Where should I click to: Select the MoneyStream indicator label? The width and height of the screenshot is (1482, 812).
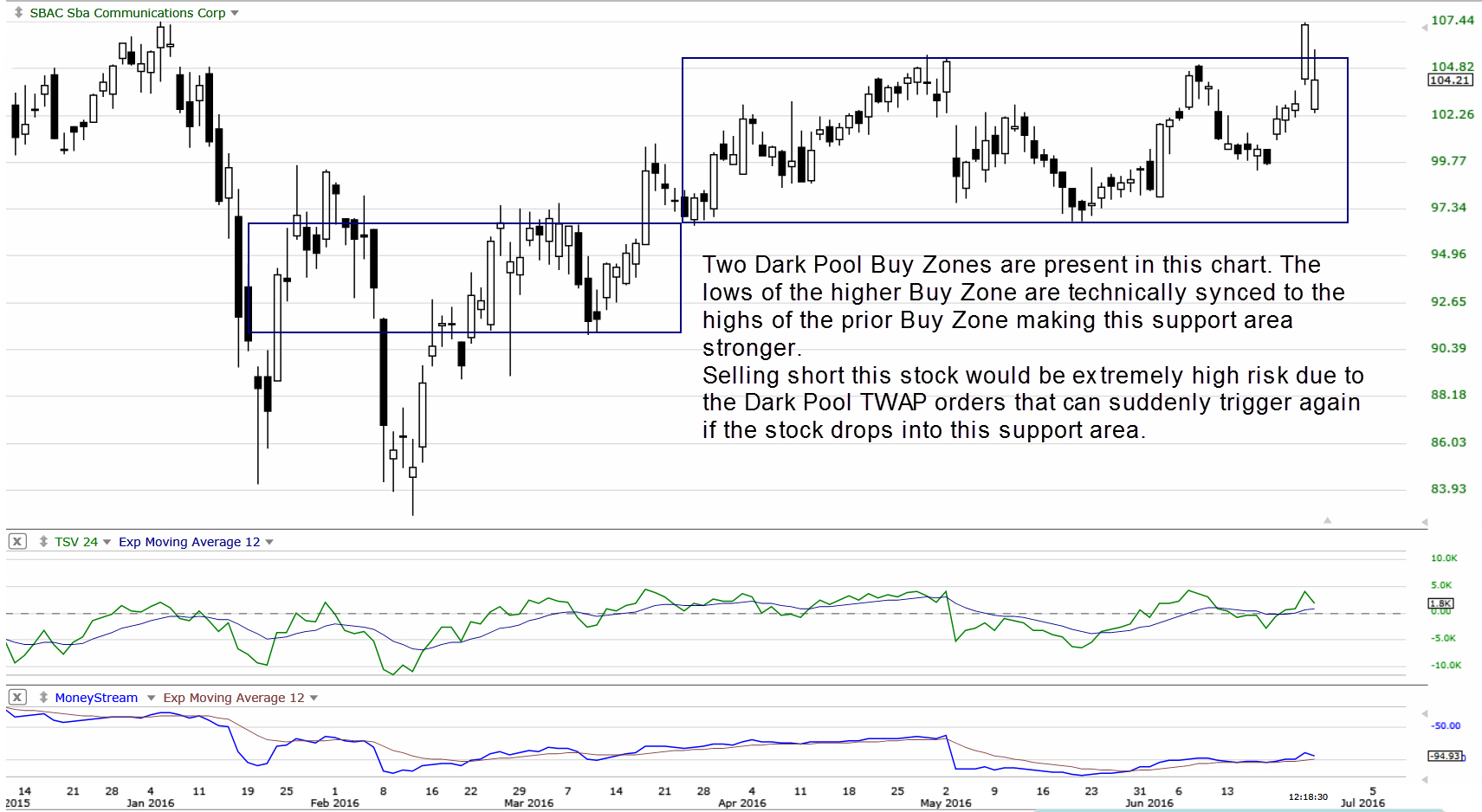96,698
